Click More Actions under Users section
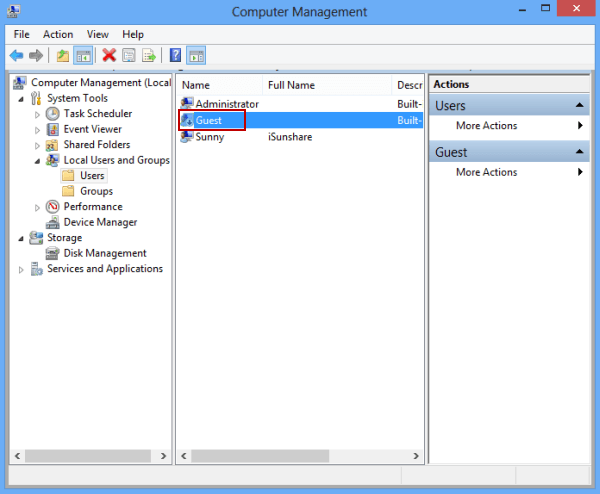 coord(486,126)
